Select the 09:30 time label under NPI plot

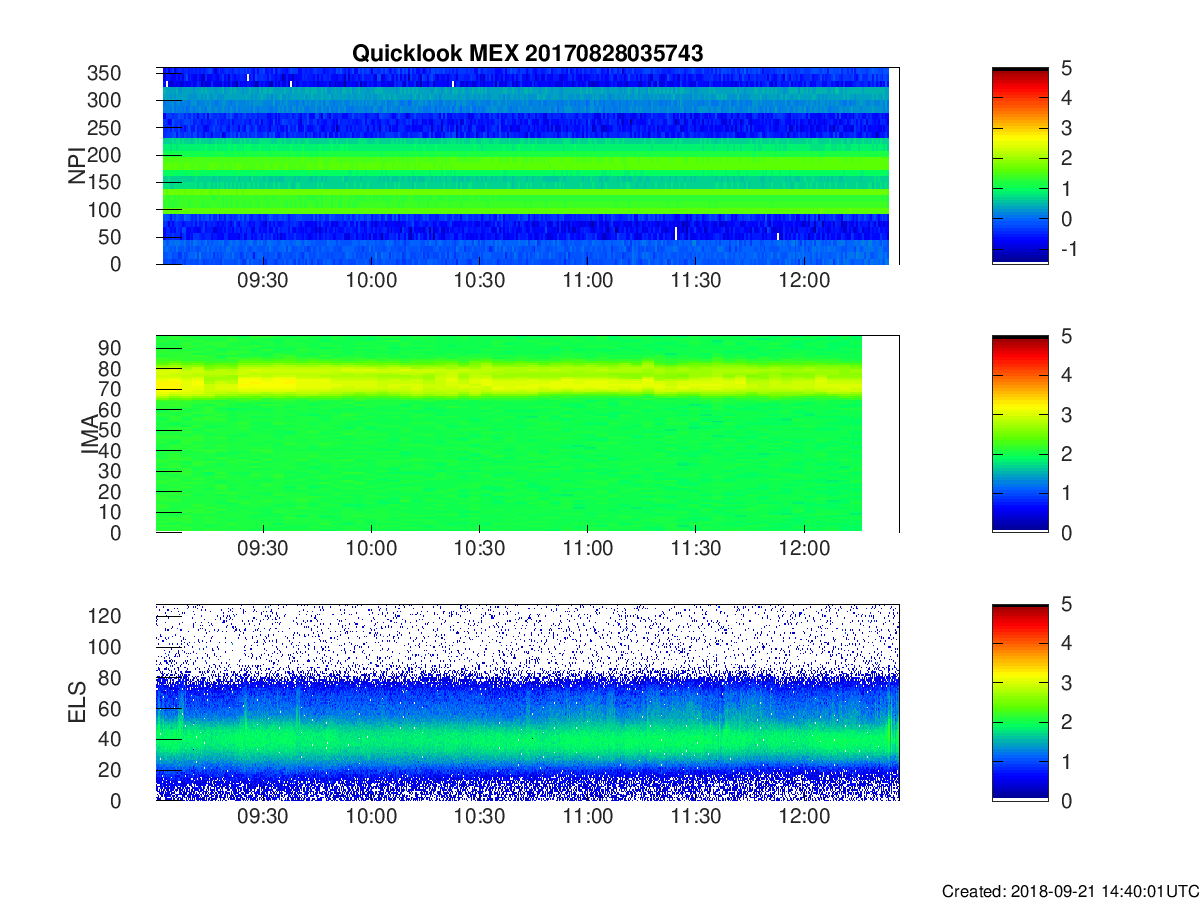(x=263, y=281)
